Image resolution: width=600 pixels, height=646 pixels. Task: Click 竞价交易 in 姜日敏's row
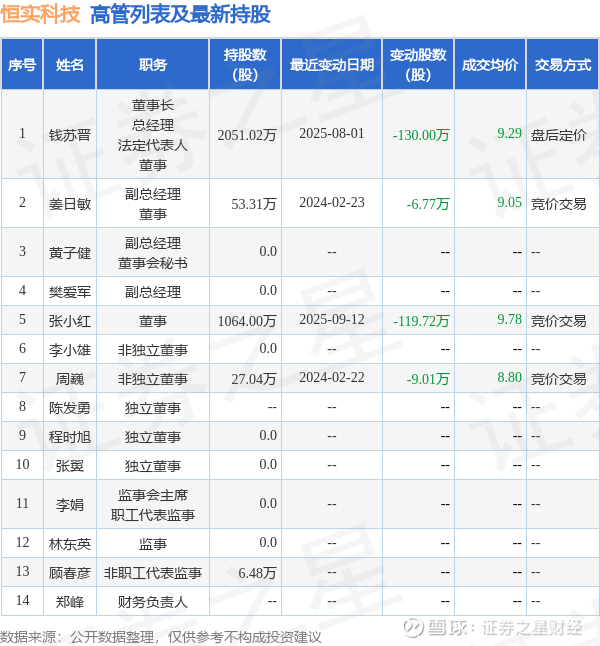click(558, 204)
